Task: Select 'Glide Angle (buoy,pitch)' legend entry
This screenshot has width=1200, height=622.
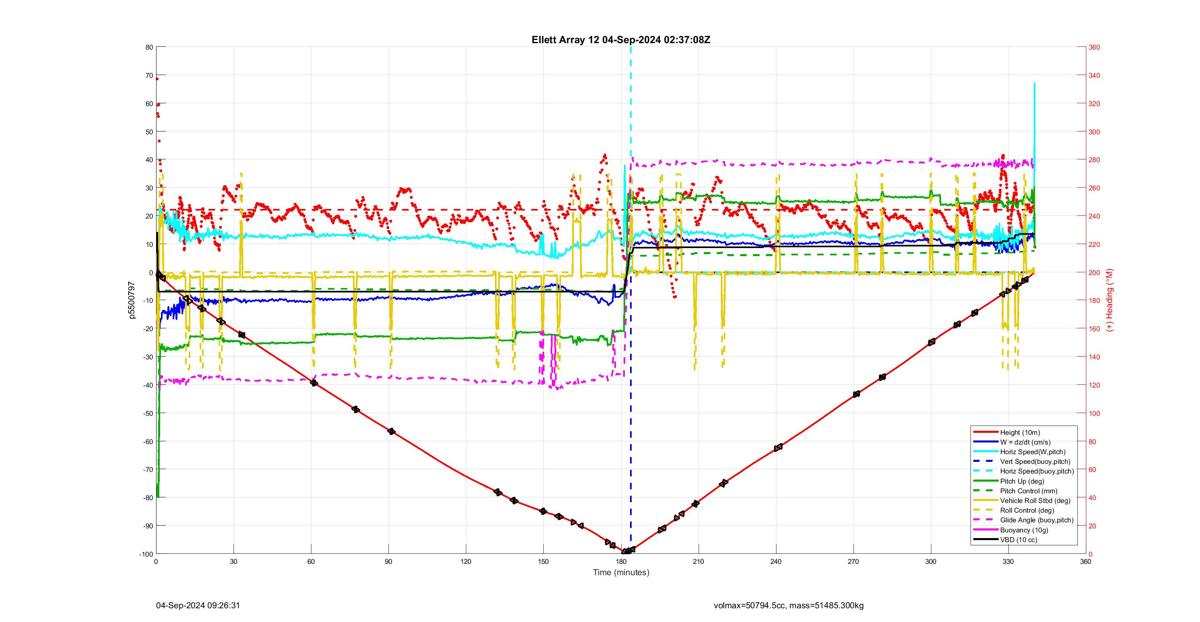Action: pyautogui.click(x=1037, y=520)
